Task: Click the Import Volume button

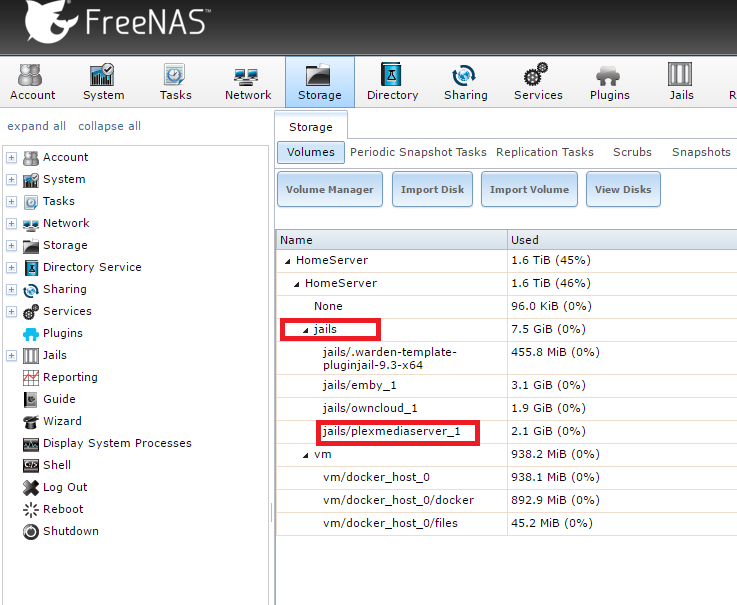Action: coord(529,189)
